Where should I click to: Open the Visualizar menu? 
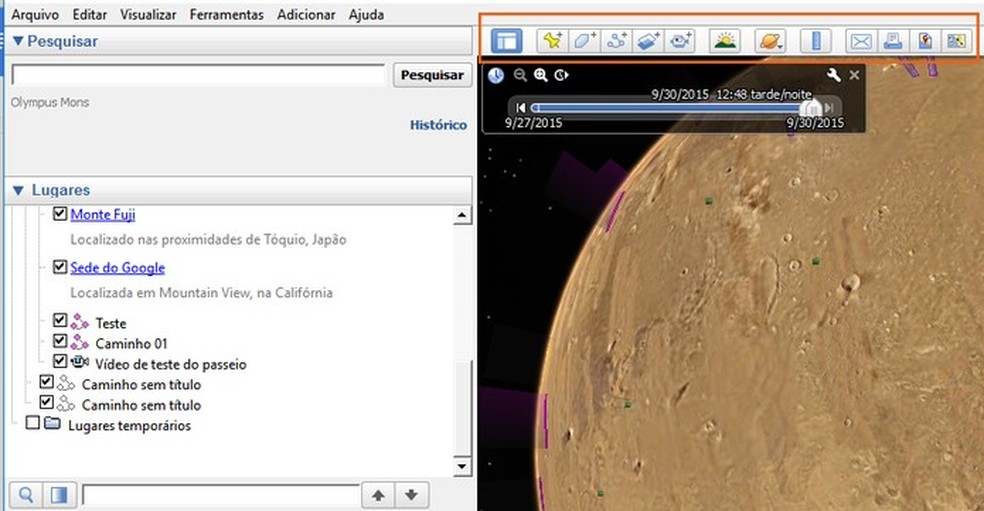(148, 14)
